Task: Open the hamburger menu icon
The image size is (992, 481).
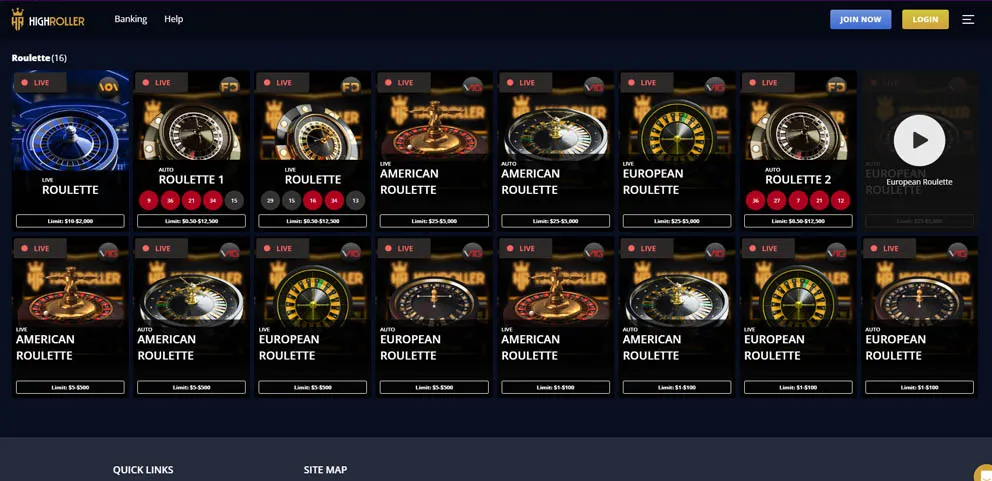Action: (x=968, y=20)
